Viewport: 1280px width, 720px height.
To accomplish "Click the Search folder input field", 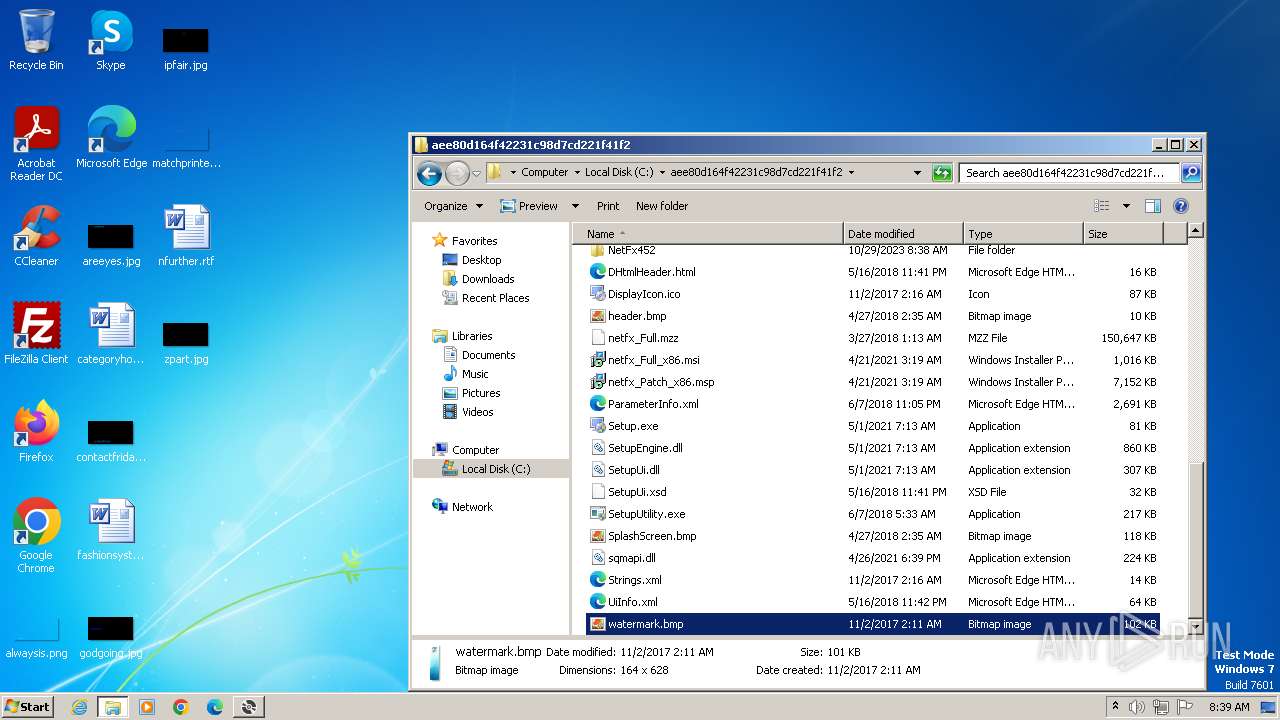I will (x=1069, y=172).
